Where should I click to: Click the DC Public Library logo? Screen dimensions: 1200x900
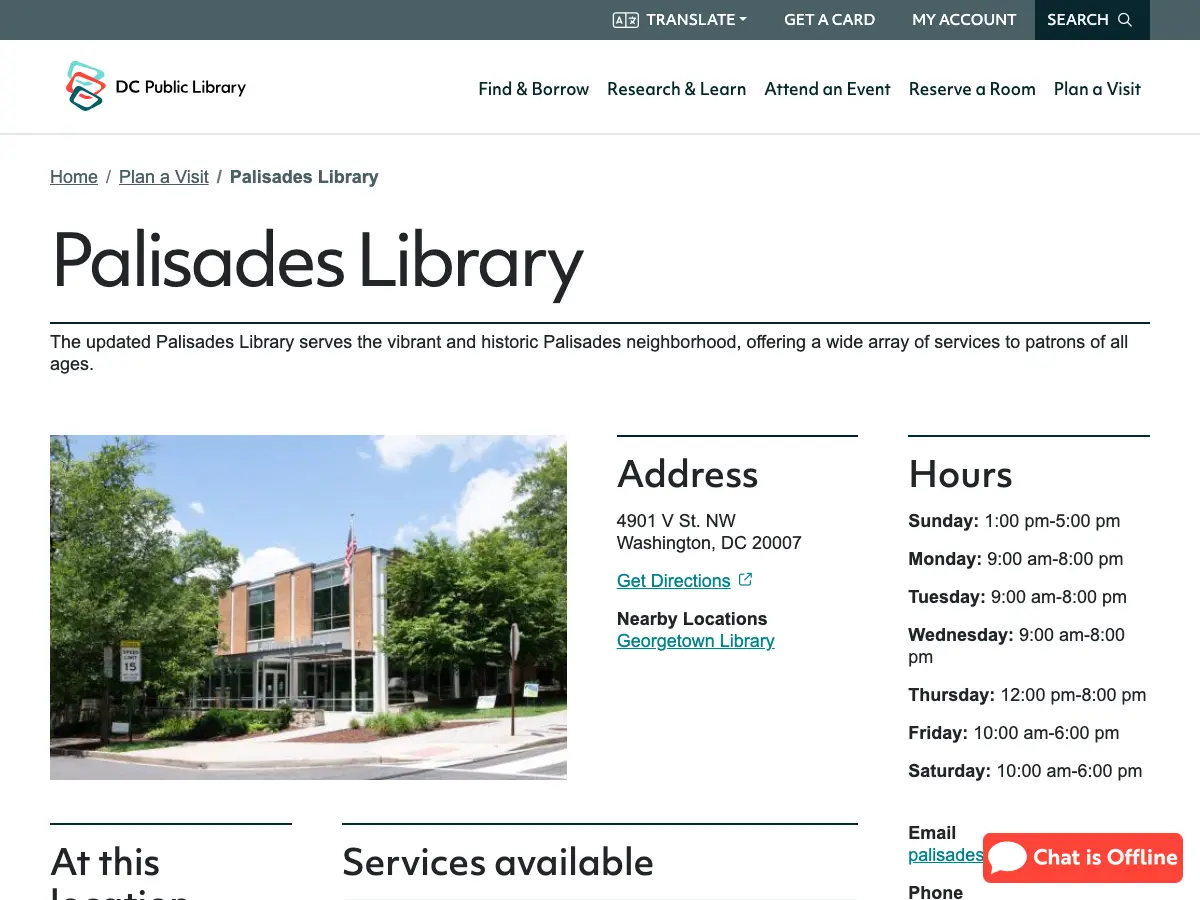pos(156,87)
